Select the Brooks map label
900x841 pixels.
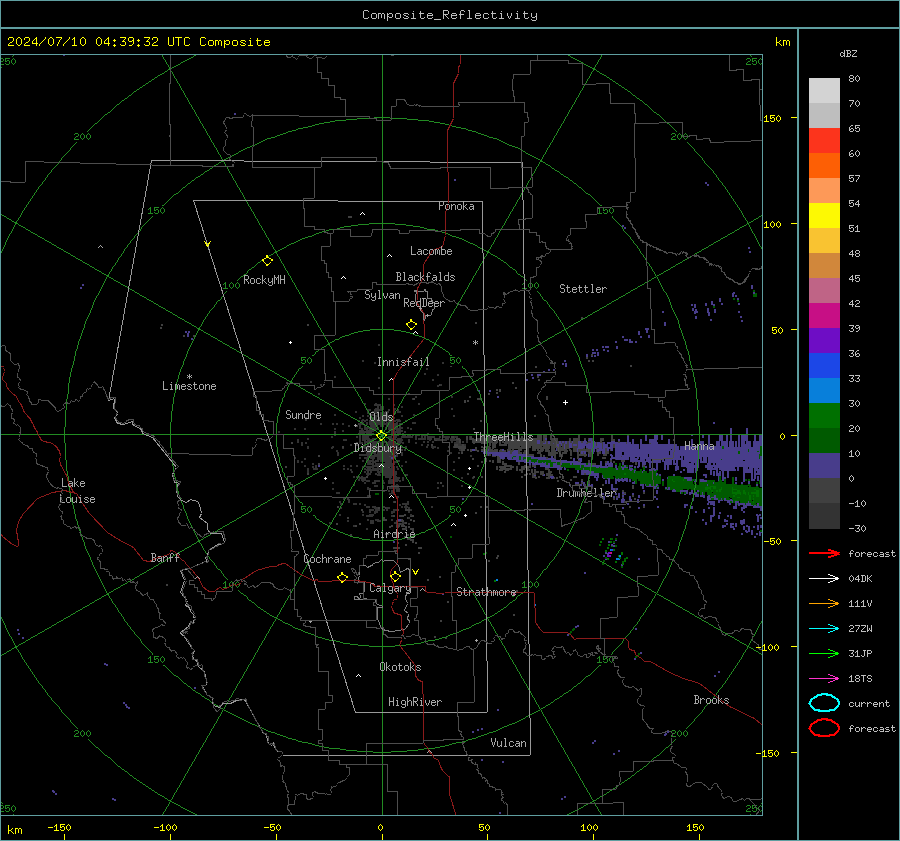[x=711, y=700]
